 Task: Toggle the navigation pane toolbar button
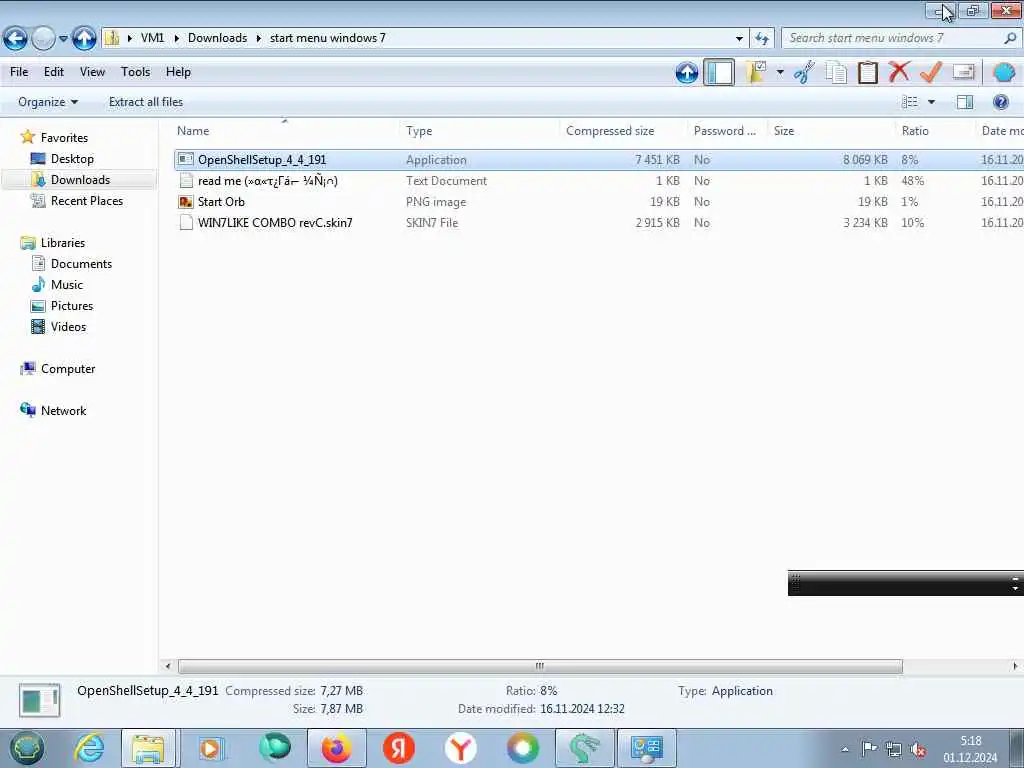point(719,72)
